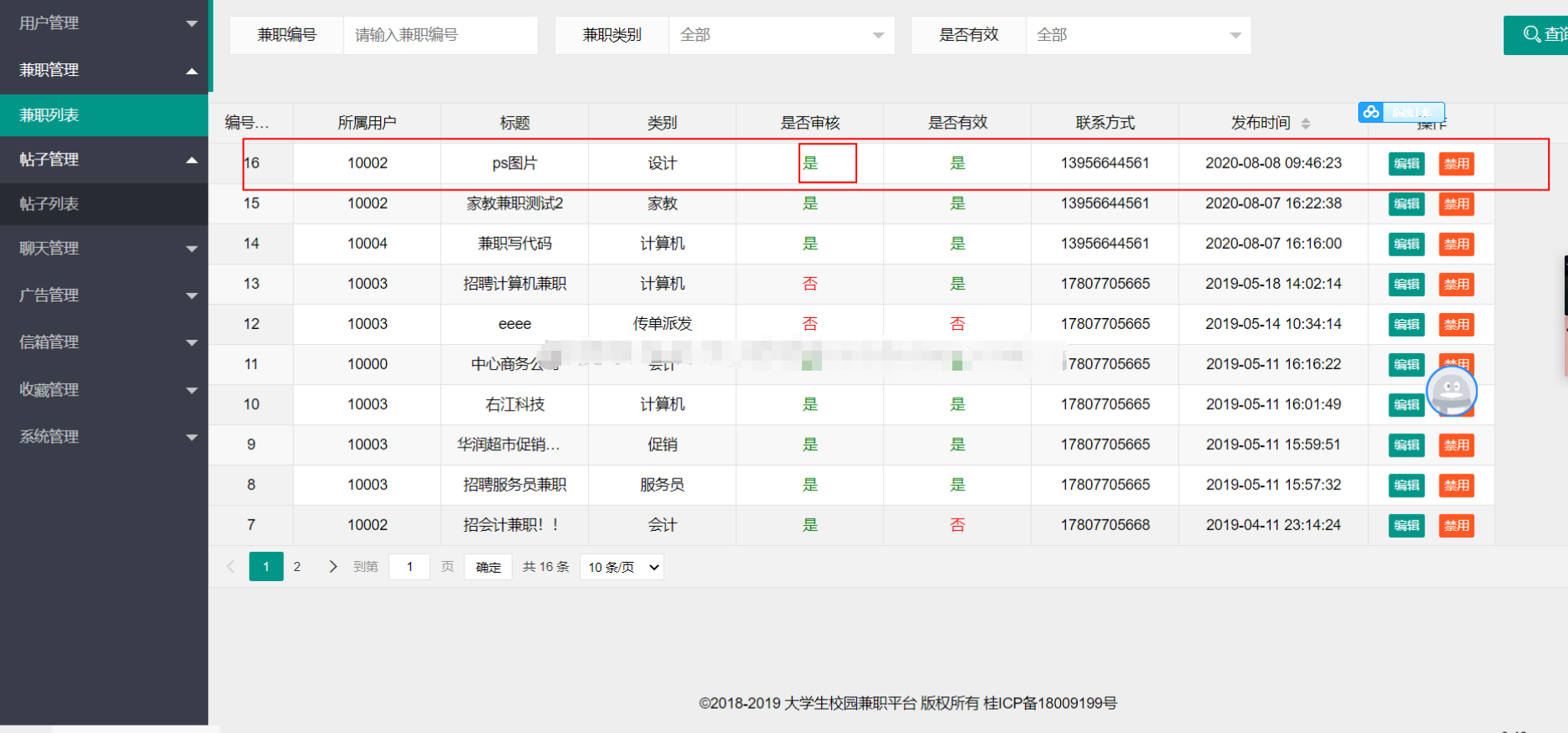This screenshot has width=1568, height=733.
Task: Expand 广告管理 sidebar menu
Action: (x=104, y=296)
